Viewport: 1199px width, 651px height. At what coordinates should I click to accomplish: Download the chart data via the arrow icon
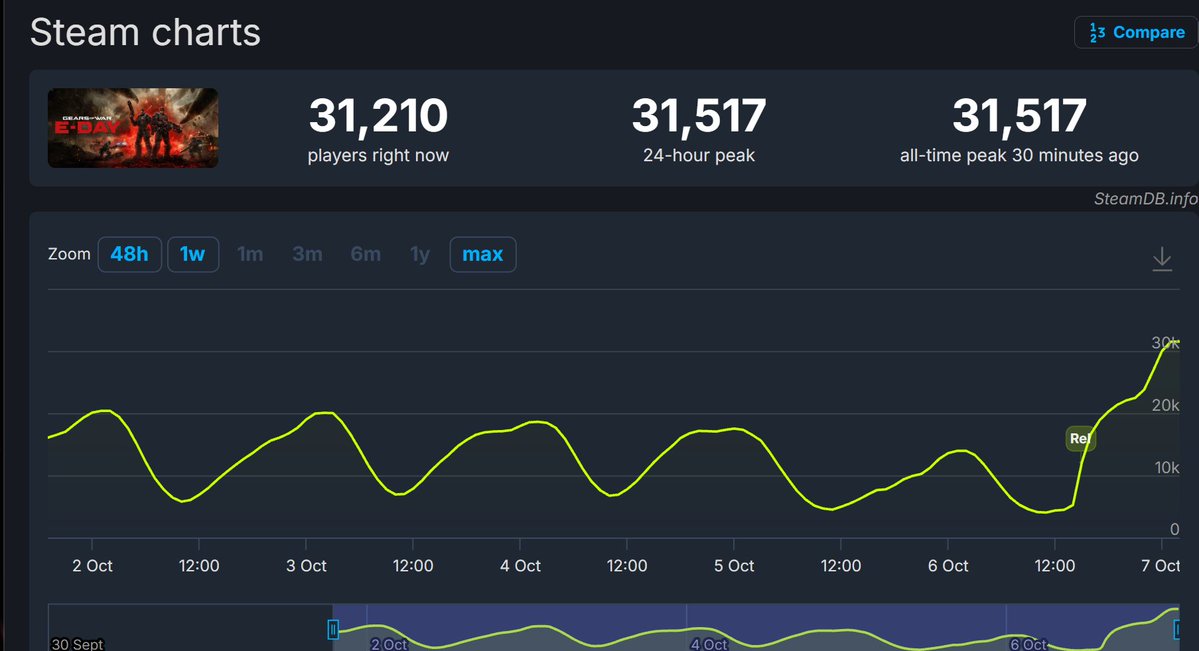1162,259
